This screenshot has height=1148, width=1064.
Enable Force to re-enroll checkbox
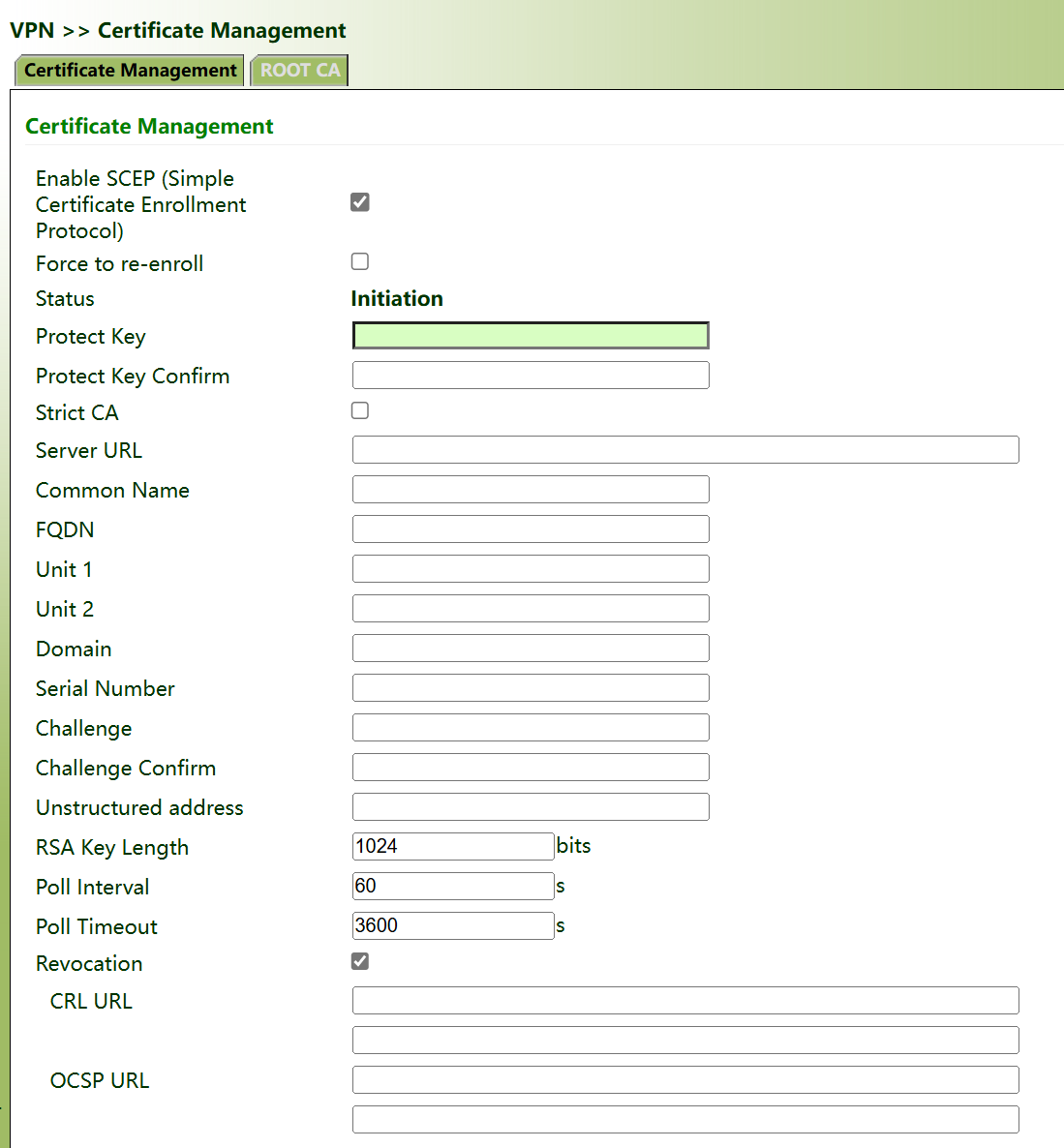[x=360, y=261]
